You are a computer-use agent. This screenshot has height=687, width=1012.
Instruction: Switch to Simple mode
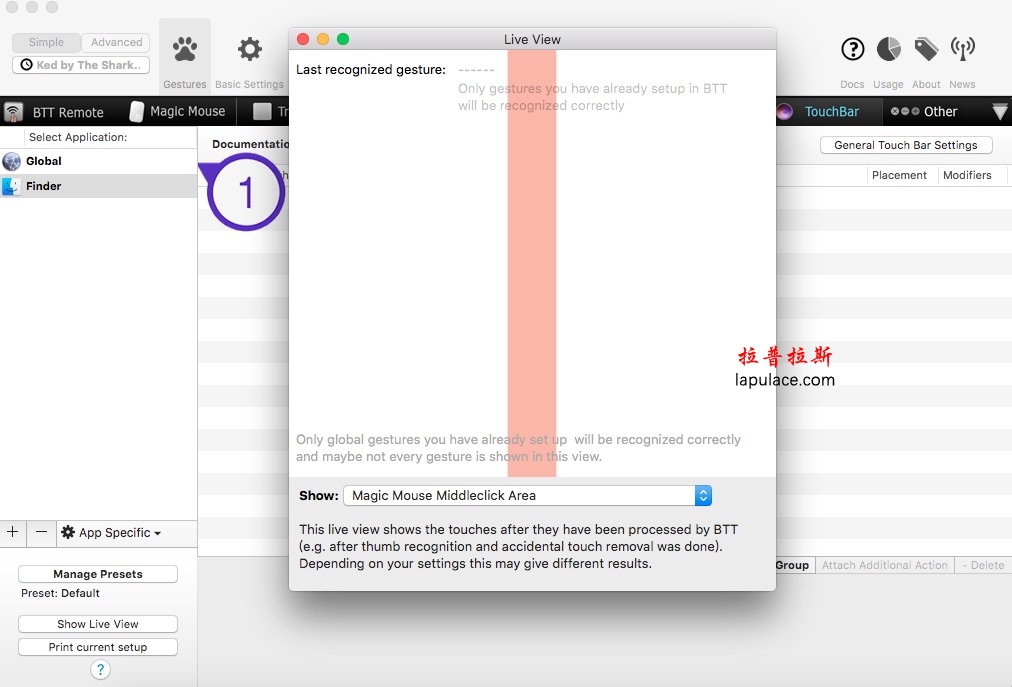click(x=46, y=43)
